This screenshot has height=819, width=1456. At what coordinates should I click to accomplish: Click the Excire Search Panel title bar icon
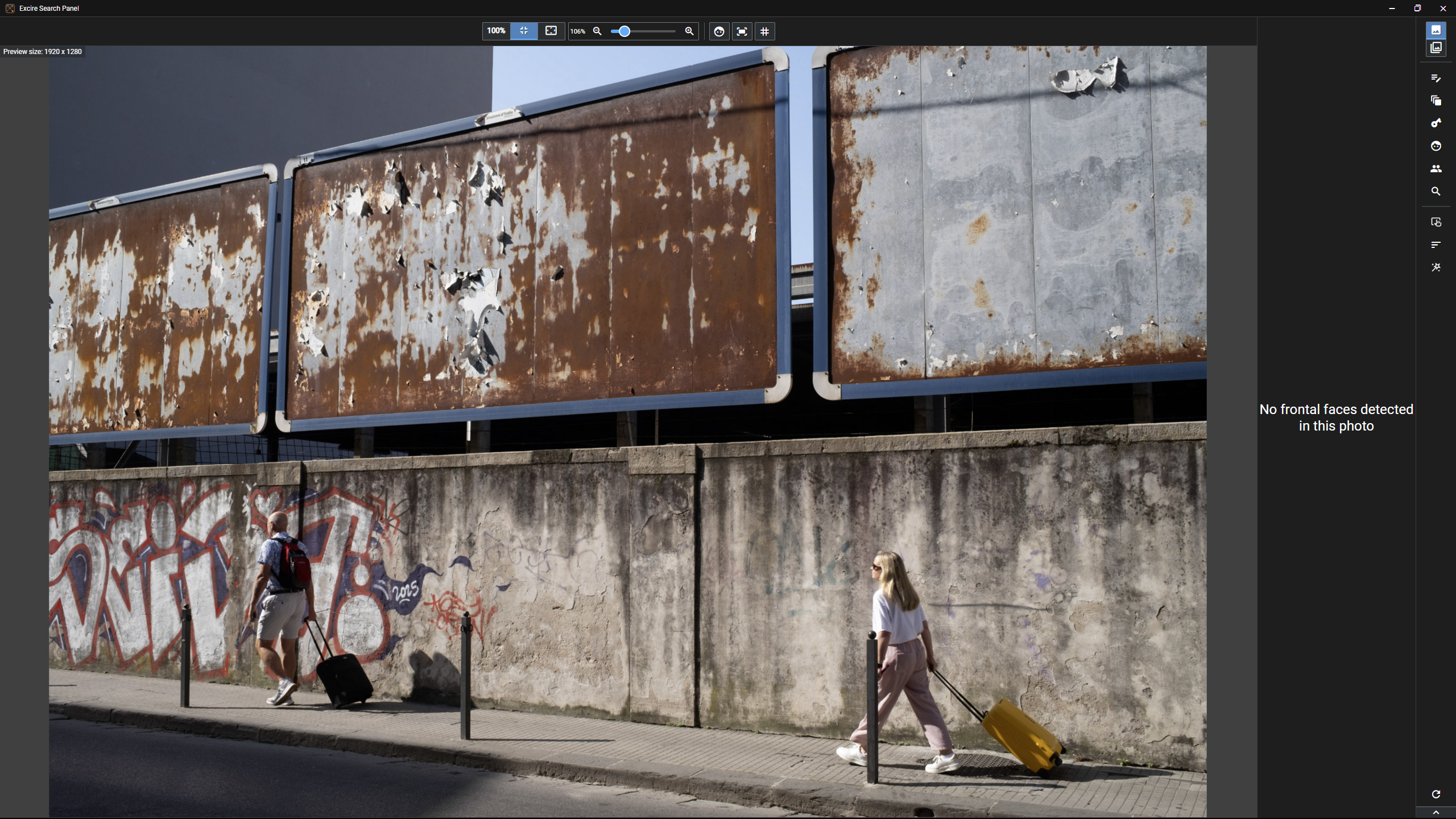click(x=9, y=8)
